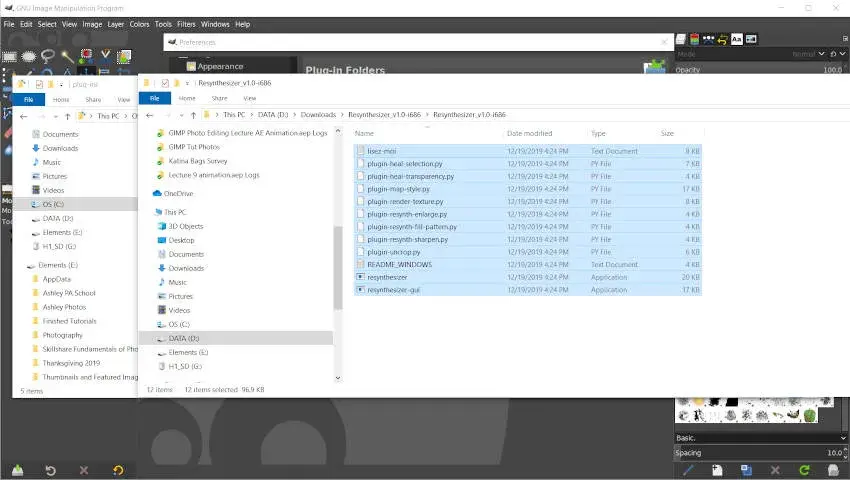The width and height of the screenshot is (850, 480).
Task: Select GIMP Rectangle Select tool
Action: 10,56
